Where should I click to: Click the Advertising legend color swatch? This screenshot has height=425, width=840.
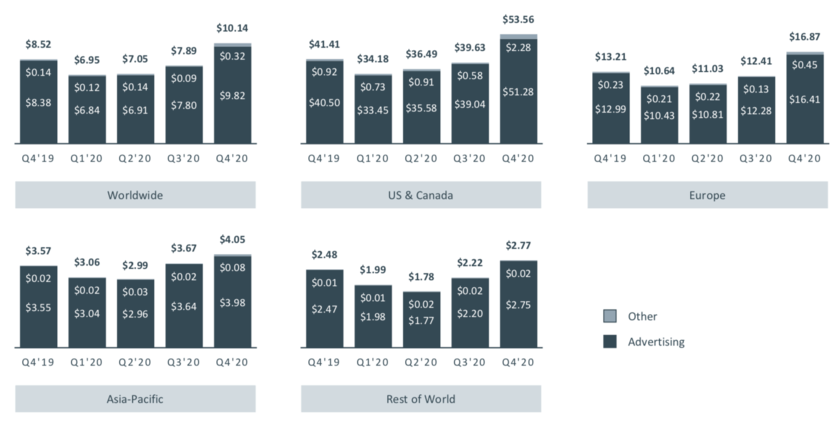click(610, 341)
